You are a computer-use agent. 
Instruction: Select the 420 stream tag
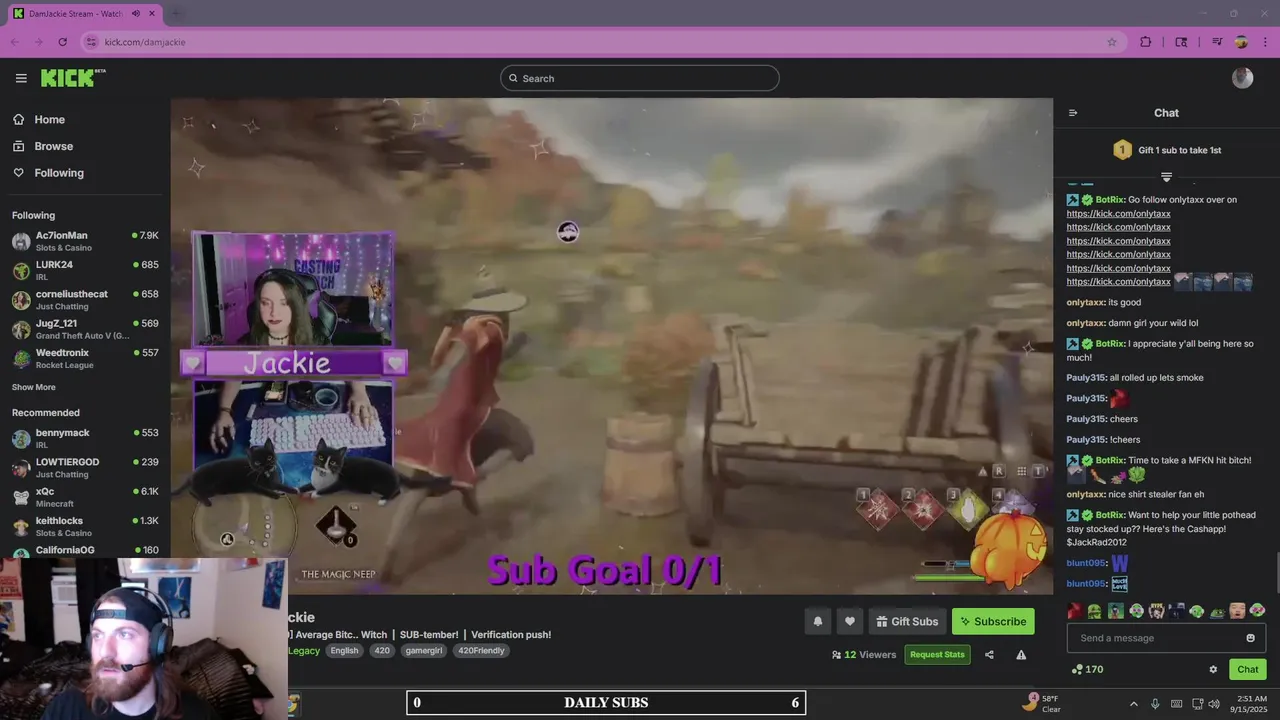pos(382,651)
